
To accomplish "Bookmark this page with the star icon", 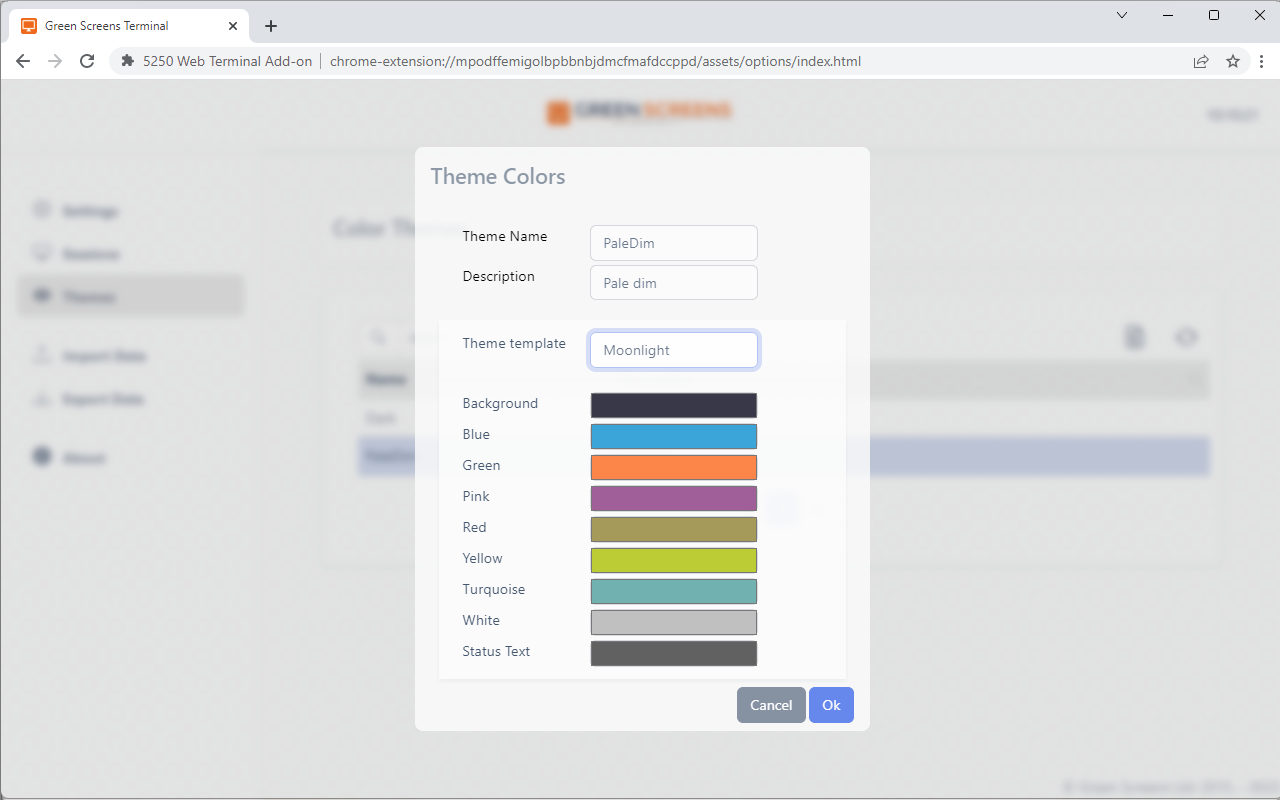I will (x=1233, y=61).
